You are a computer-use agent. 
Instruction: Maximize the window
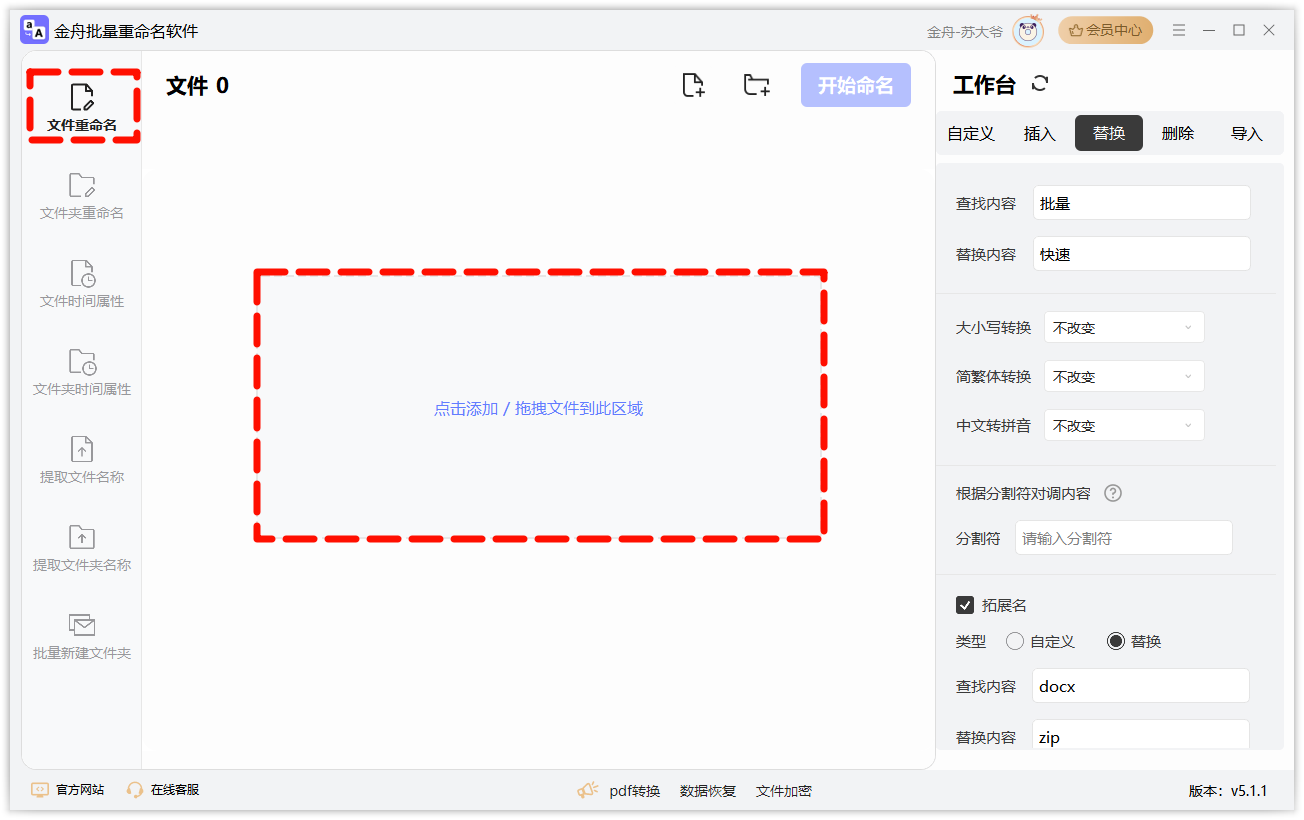coord(1239,30)
